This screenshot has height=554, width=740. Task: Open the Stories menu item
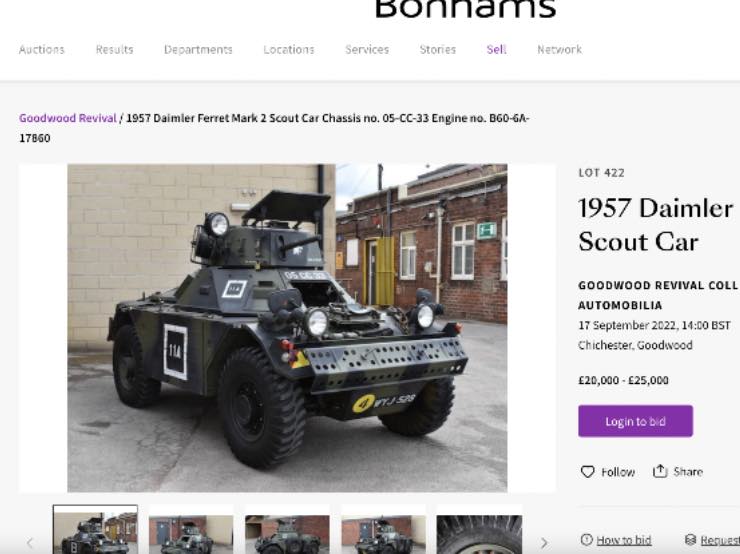437,50
